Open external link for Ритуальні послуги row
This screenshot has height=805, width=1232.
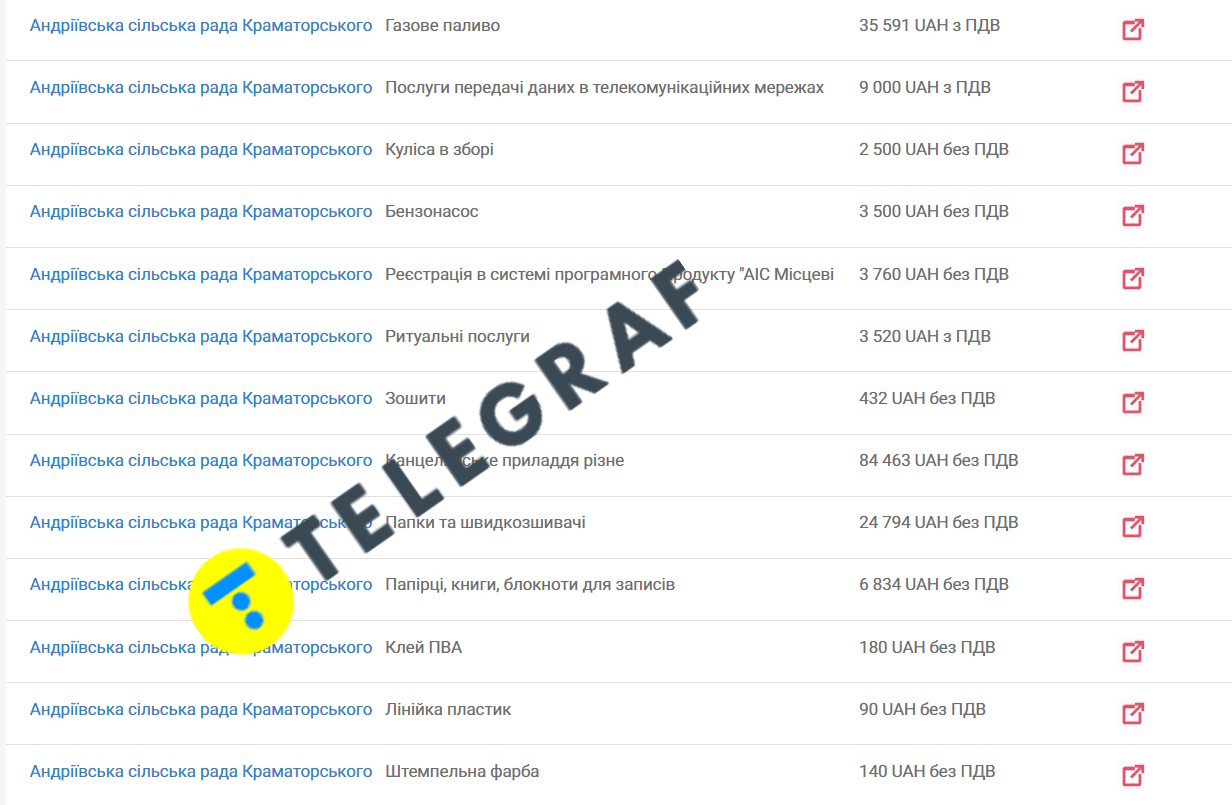(1132, 340)
